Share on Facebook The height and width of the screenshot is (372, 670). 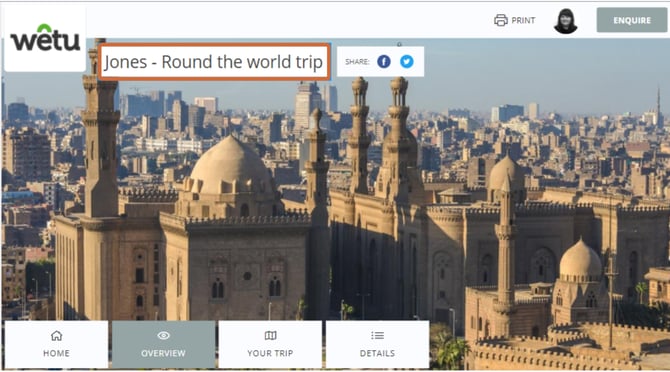(384, 62)
